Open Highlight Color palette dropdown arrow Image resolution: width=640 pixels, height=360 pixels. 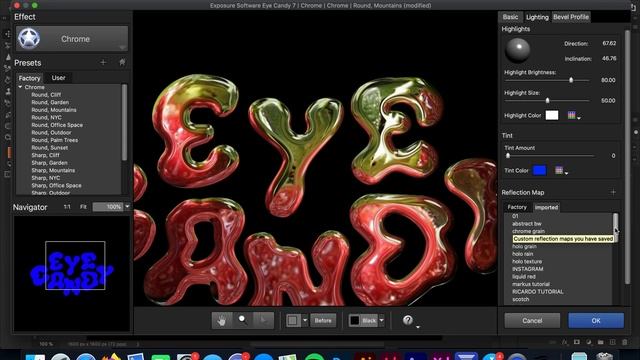click(579, 118)
